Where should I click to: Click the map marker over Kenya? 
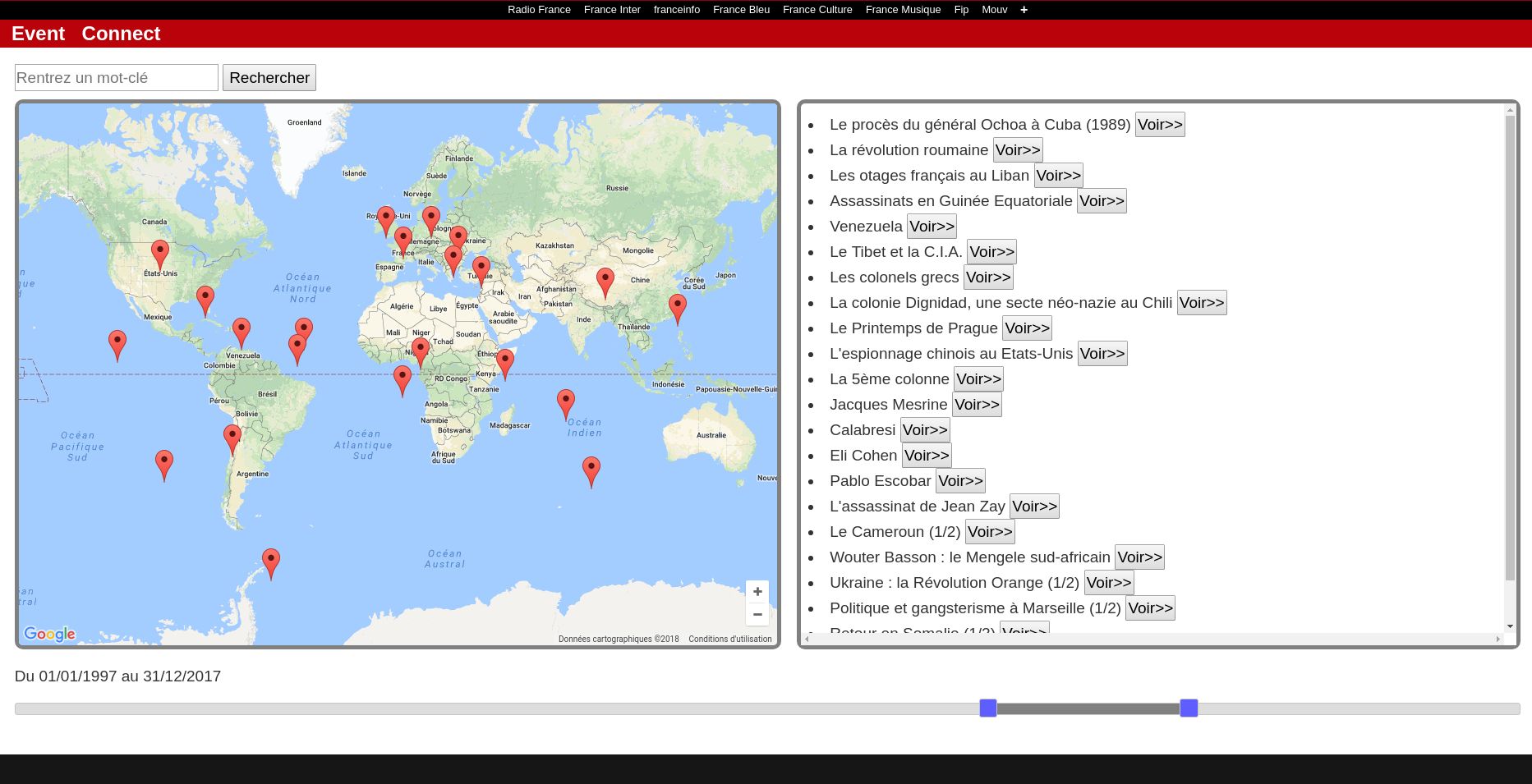click(x=505, y=364)
